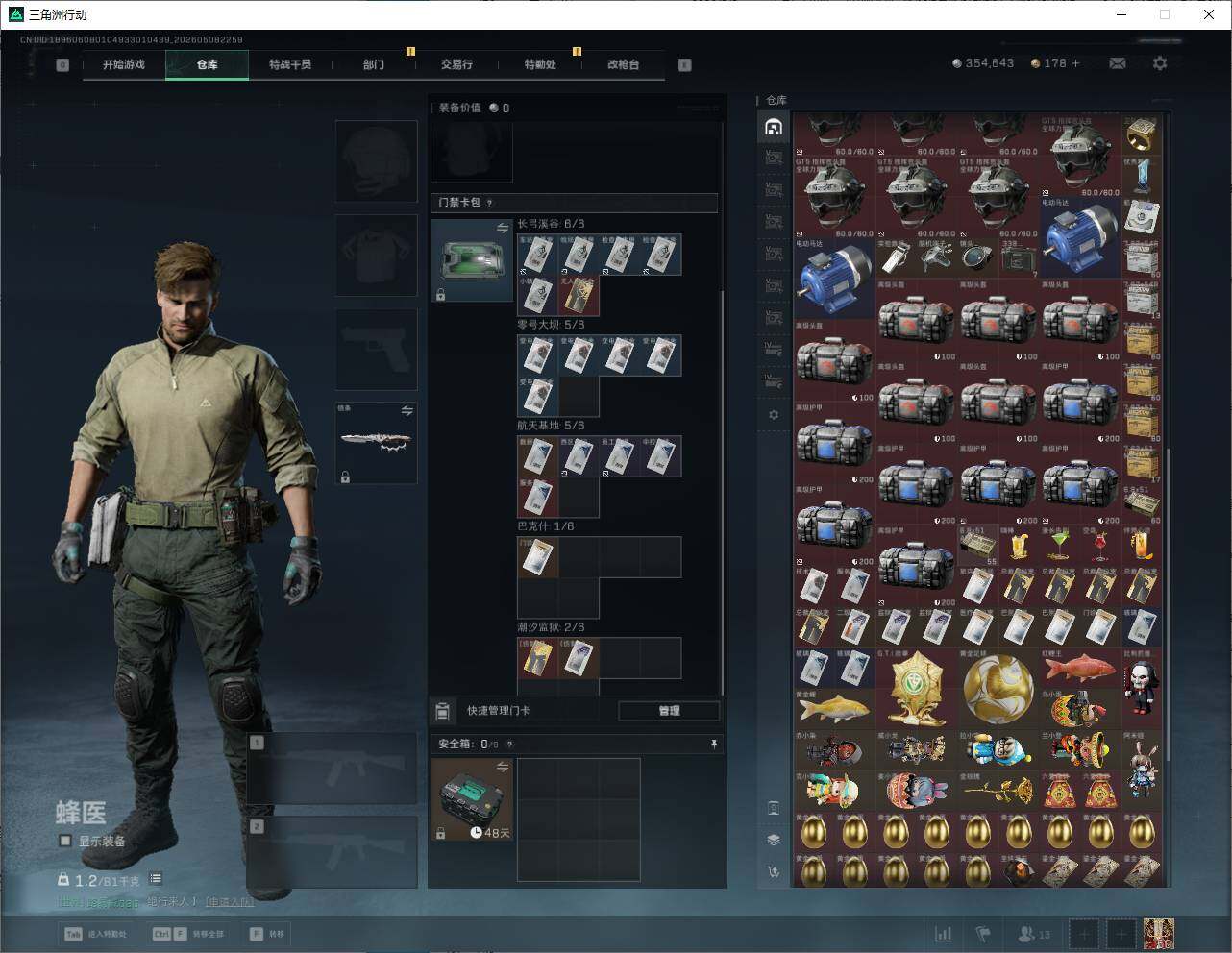
Task: Click the F 转移 button
Action: [x=266, y=934]
